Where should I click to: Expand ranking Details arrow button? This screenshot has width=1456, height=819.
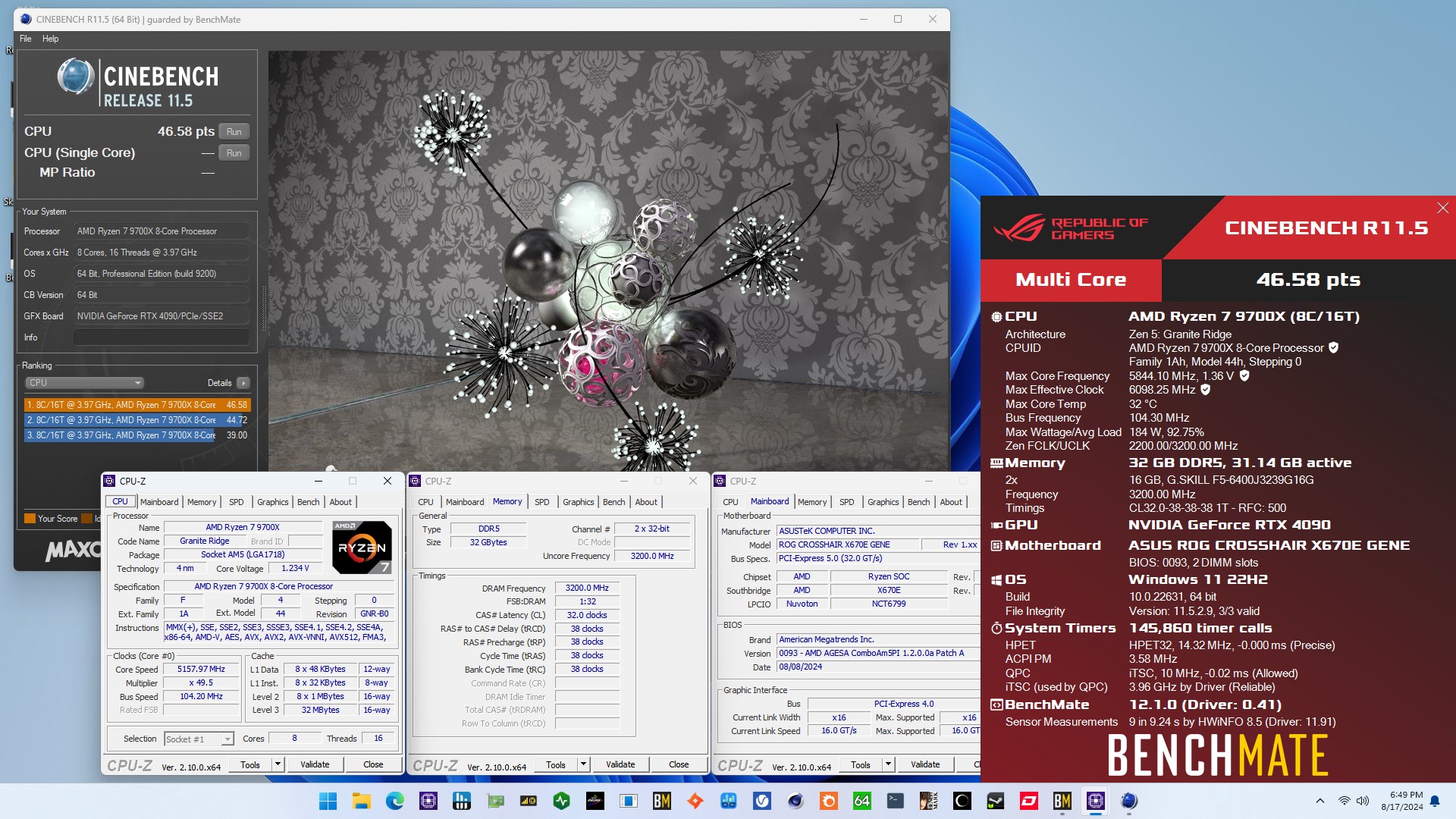click(243, 383)
